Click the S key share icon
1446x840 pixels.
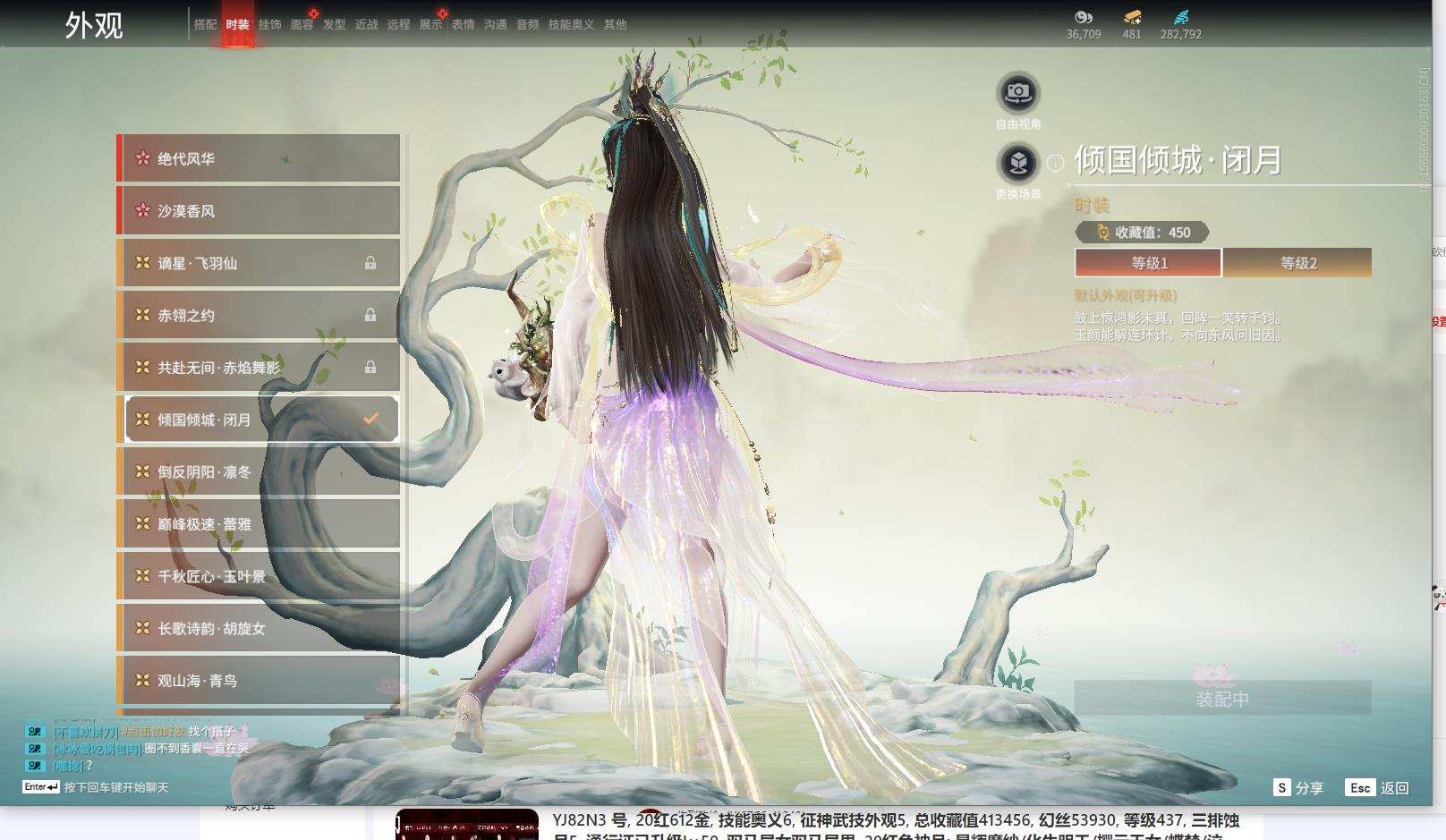[x=1282, y=787]
